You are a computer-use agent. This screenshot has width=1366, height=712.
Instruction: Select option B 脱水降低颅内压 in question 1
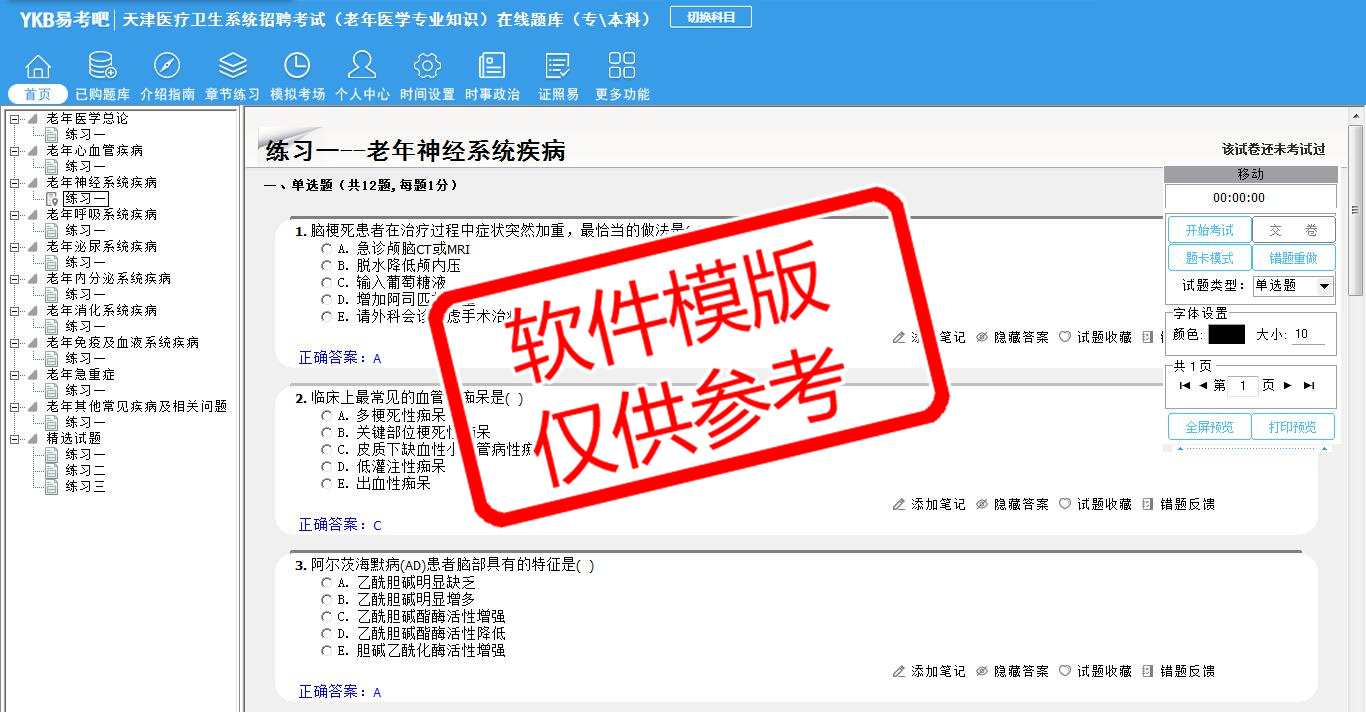tap(326, 265)
